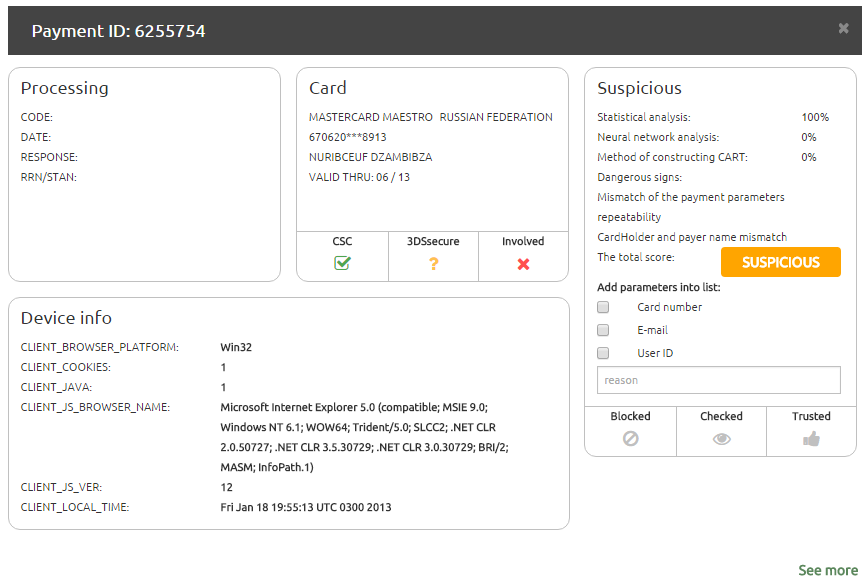Click the Involved column label
This screenshot has height=586, width=866.
523,241
